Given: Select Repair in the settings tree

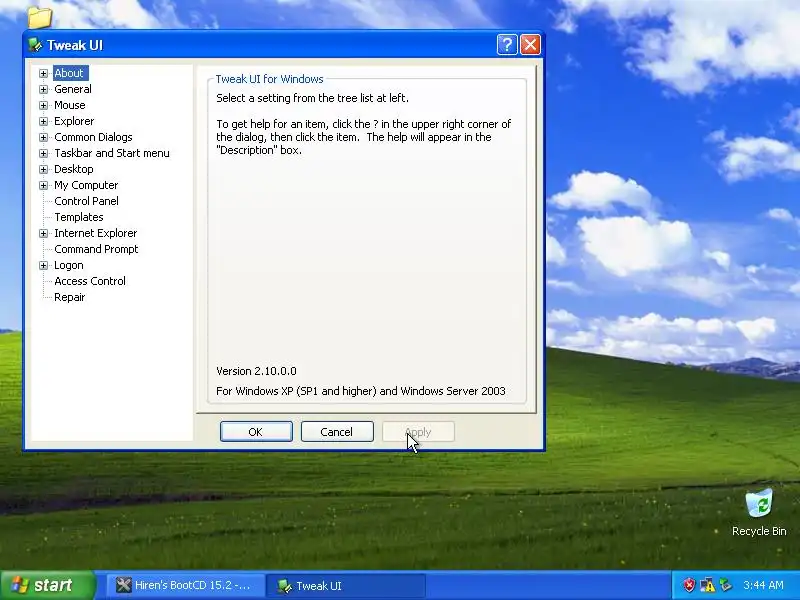Looking at the screenshot, I should (x=70, y=297).
